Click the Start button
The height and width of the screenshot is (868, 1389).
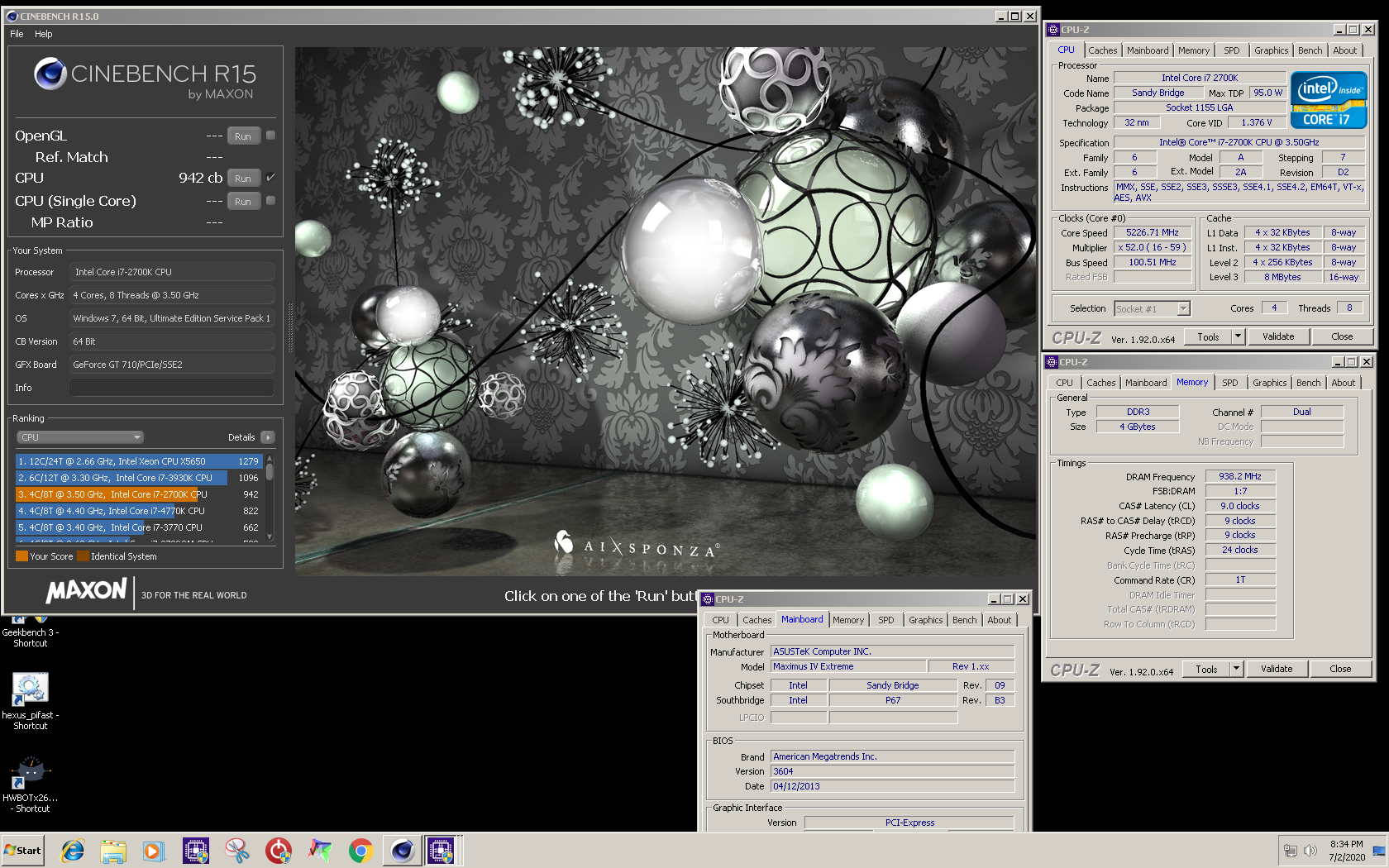(23, 850)
